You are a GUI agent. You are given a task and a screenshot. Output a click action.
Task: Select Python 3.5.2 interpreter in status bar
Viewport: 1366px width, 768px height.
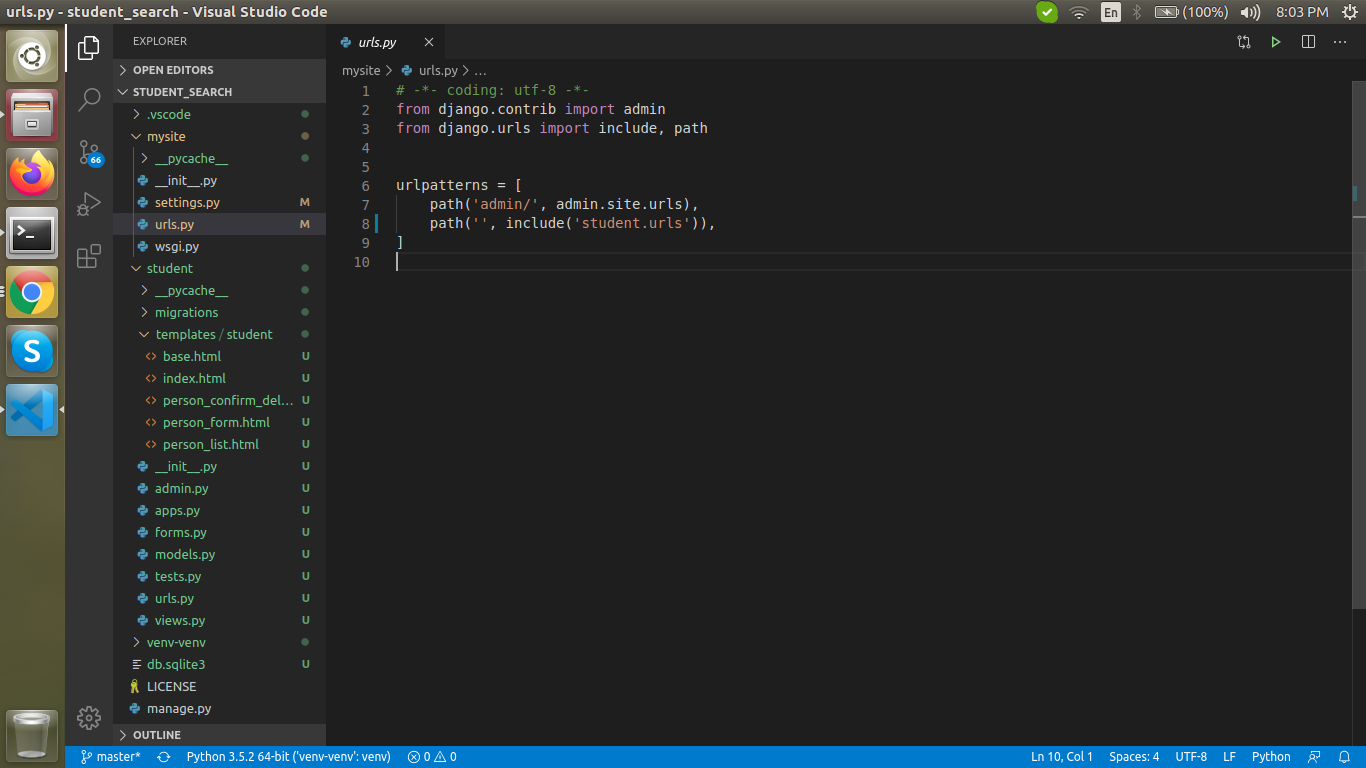click(x=288, y=757)
